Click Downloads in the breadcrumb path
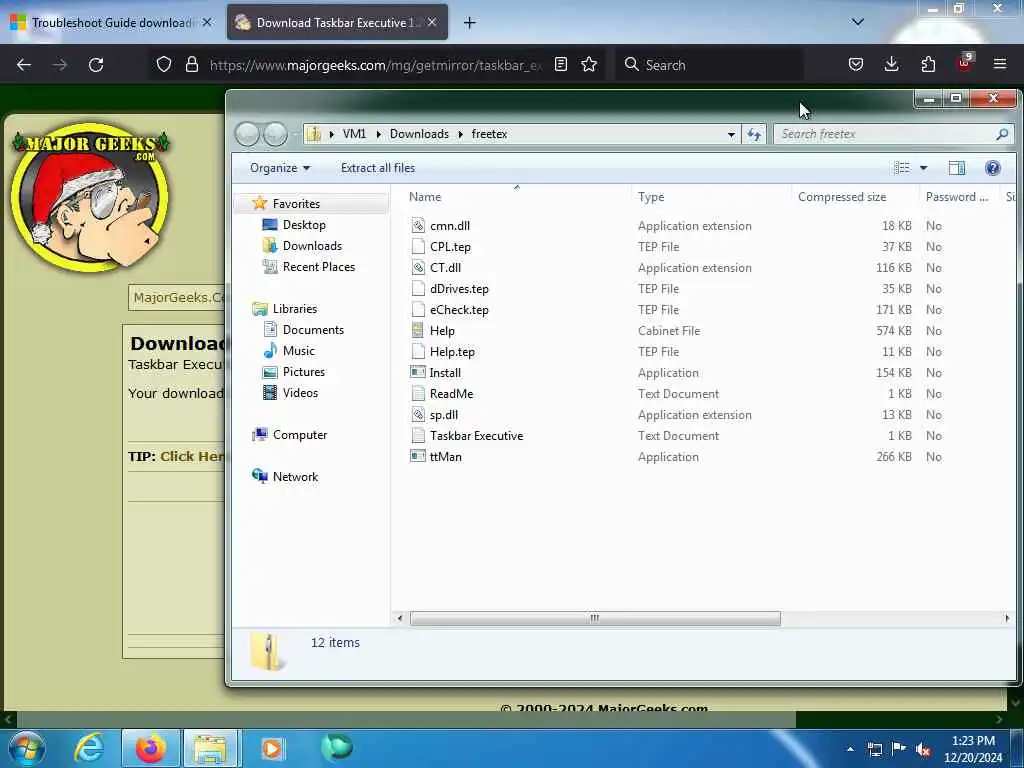 [419, 134]
